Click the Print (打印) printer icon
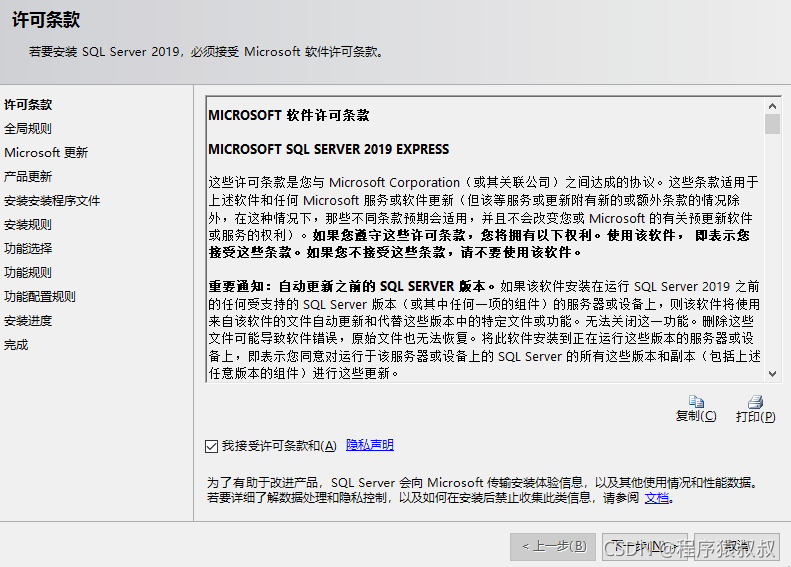 pyautogui.click(x=755, y=402)
